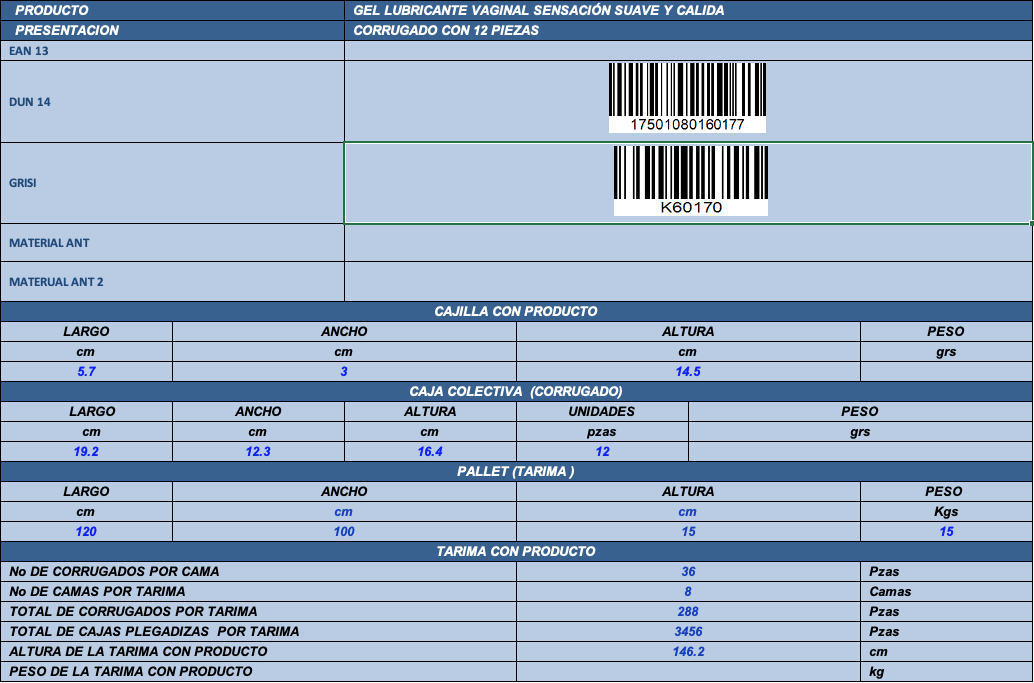Screen dimensions: 1034x683
Task: Click the TOTAL DE CORRUGADOS POR TARIMA label
Action: pos(258,611)
